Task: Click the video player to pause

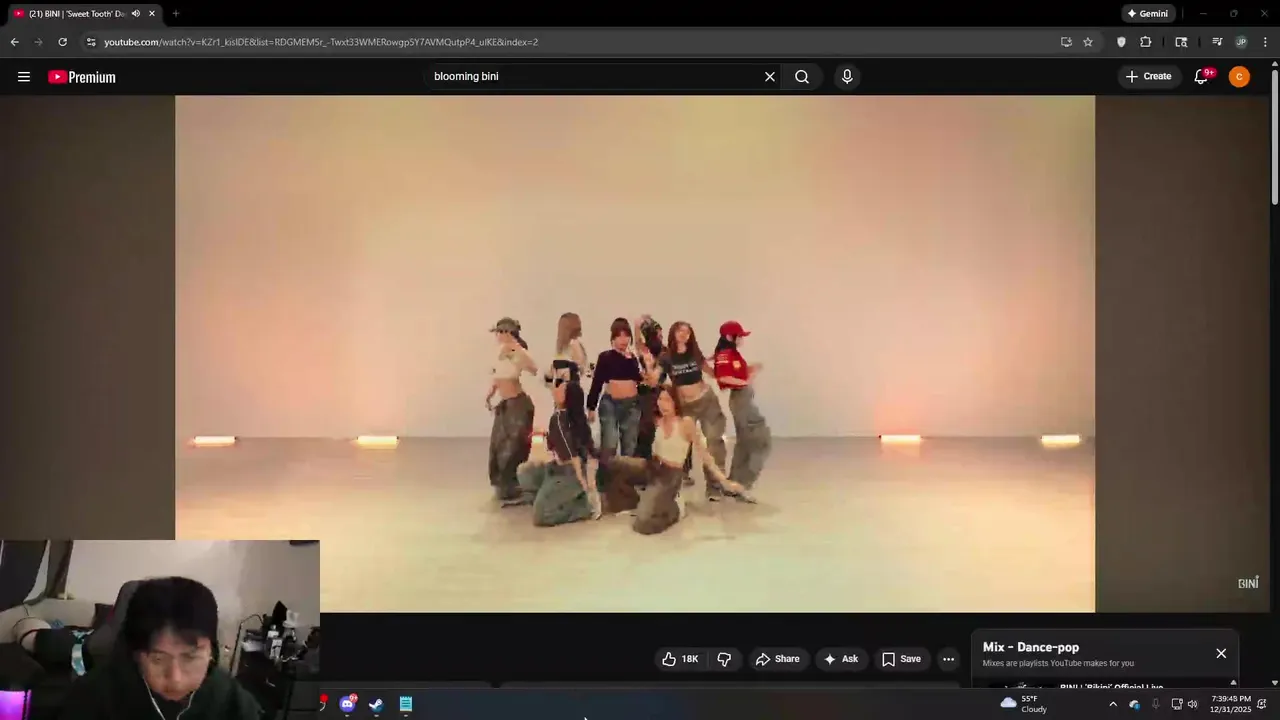Action: [x=635, y=353]
